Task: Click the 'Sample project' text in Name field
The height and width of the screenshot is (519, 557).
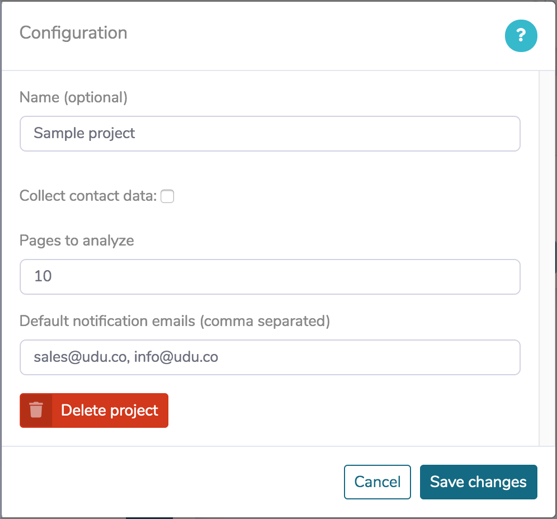Action: coord(84,133)
